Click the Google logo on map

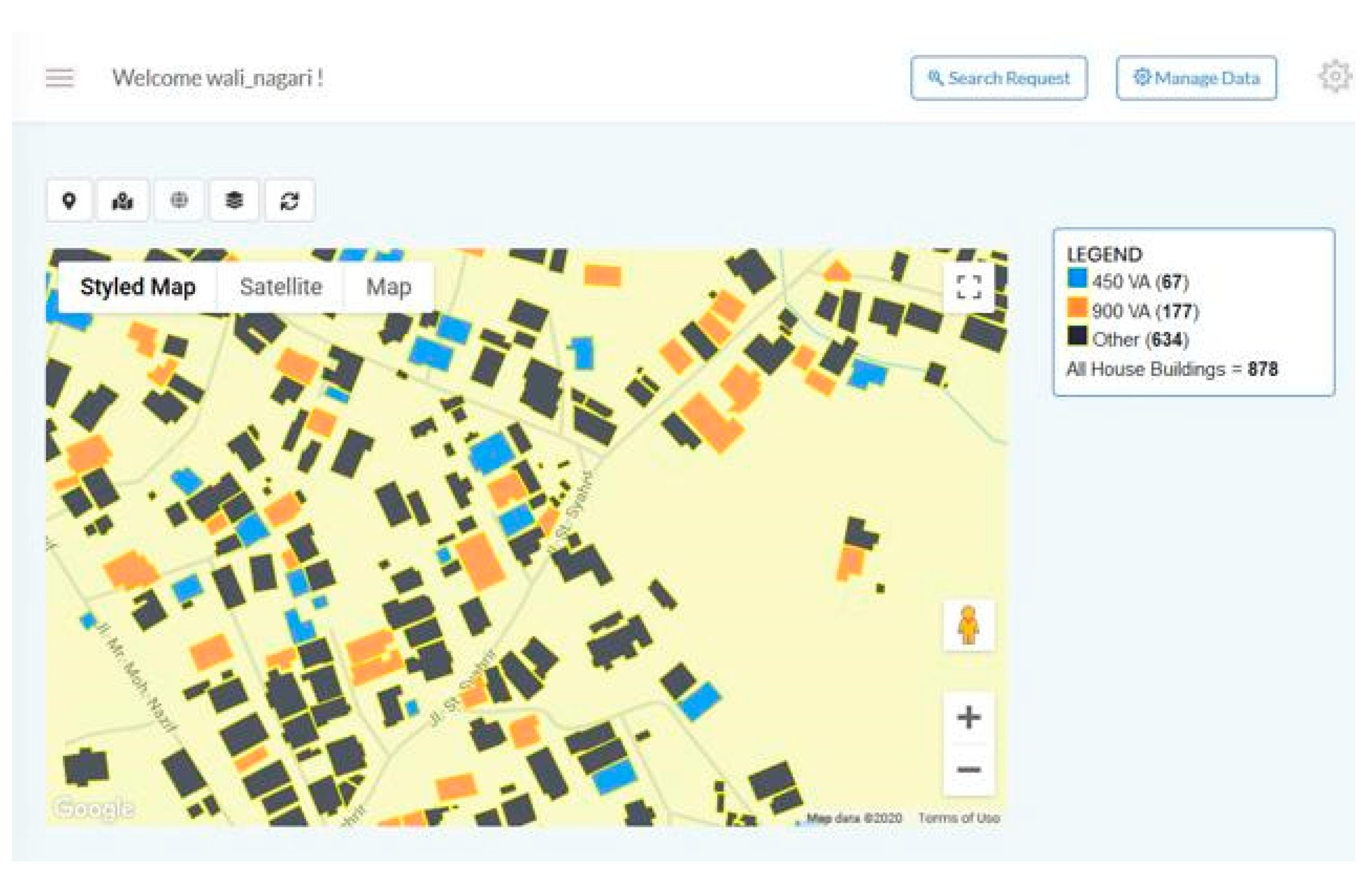(94, 808)
